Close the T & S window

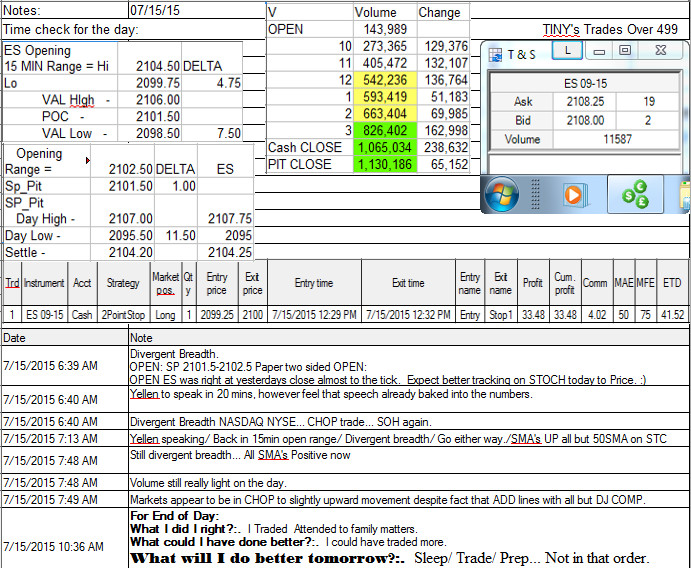pyautogui.click(x=661, y=50)
